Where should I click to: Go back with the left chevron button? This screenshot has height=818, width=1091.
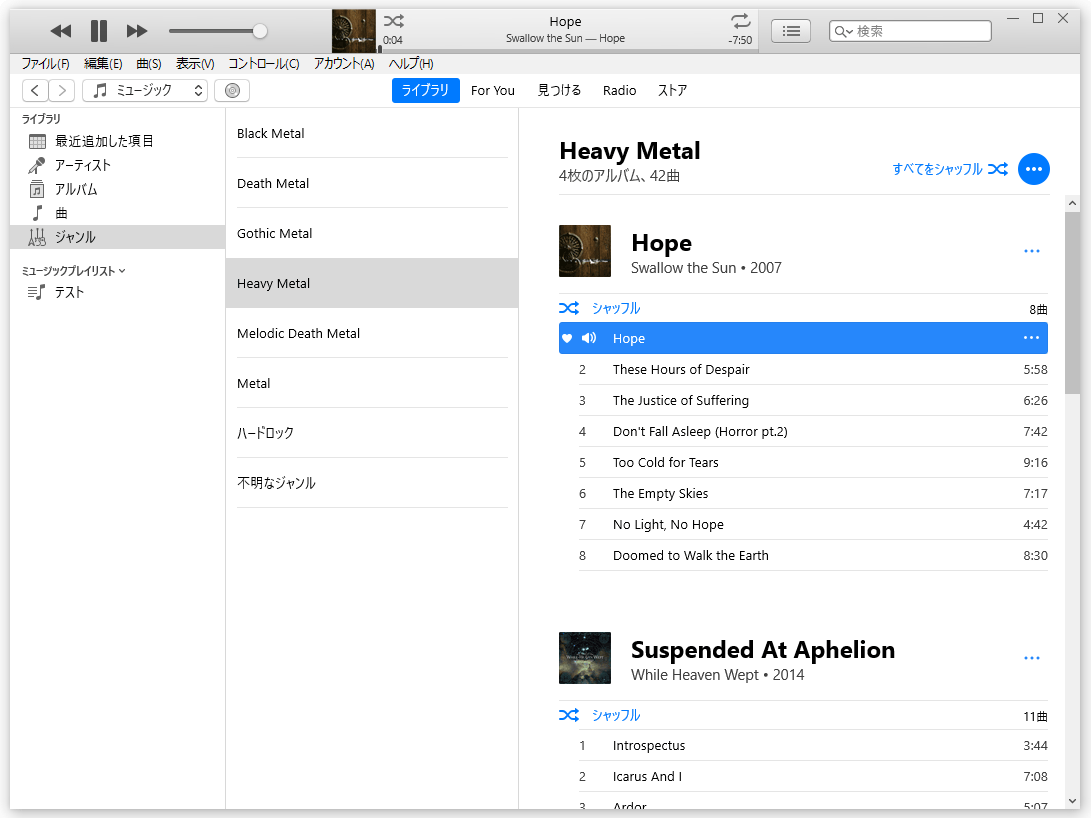coord(35,90)
